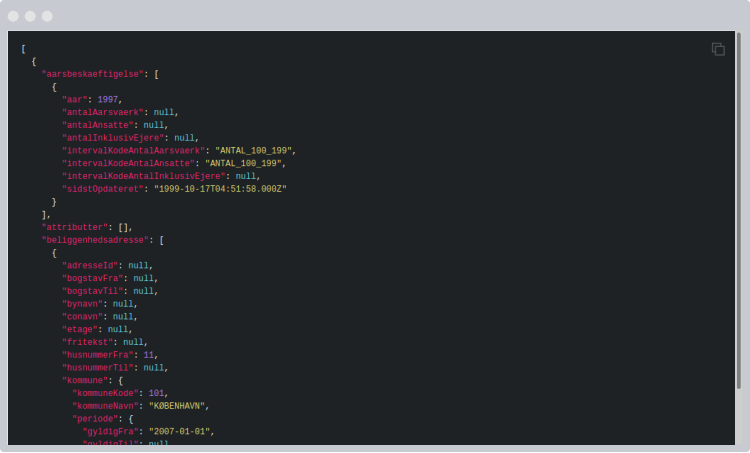Click the third window control dot
This screenshot has height=453, width=750.
point(47,16)
